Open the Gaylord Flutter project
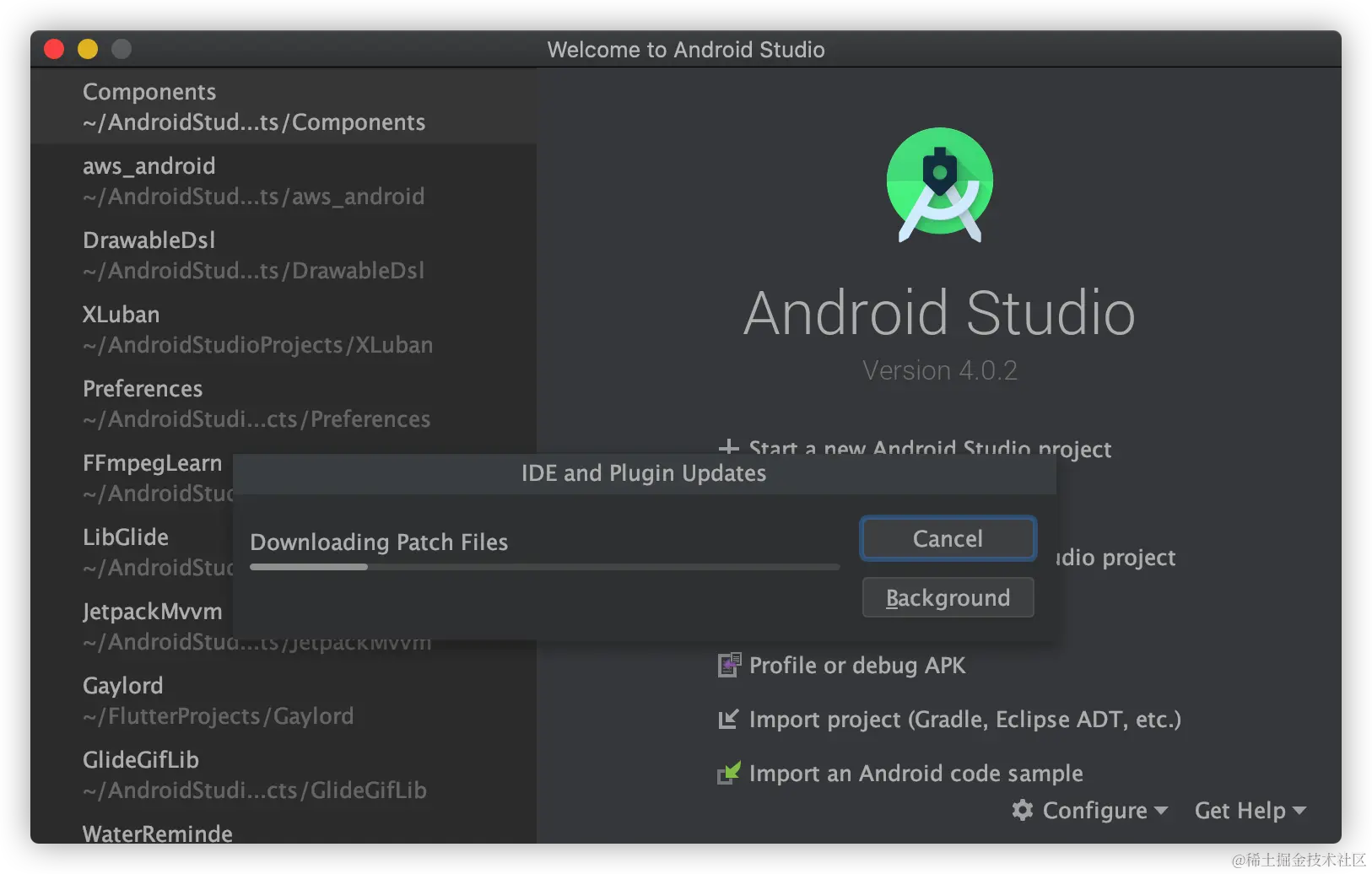 click(284, 700)
